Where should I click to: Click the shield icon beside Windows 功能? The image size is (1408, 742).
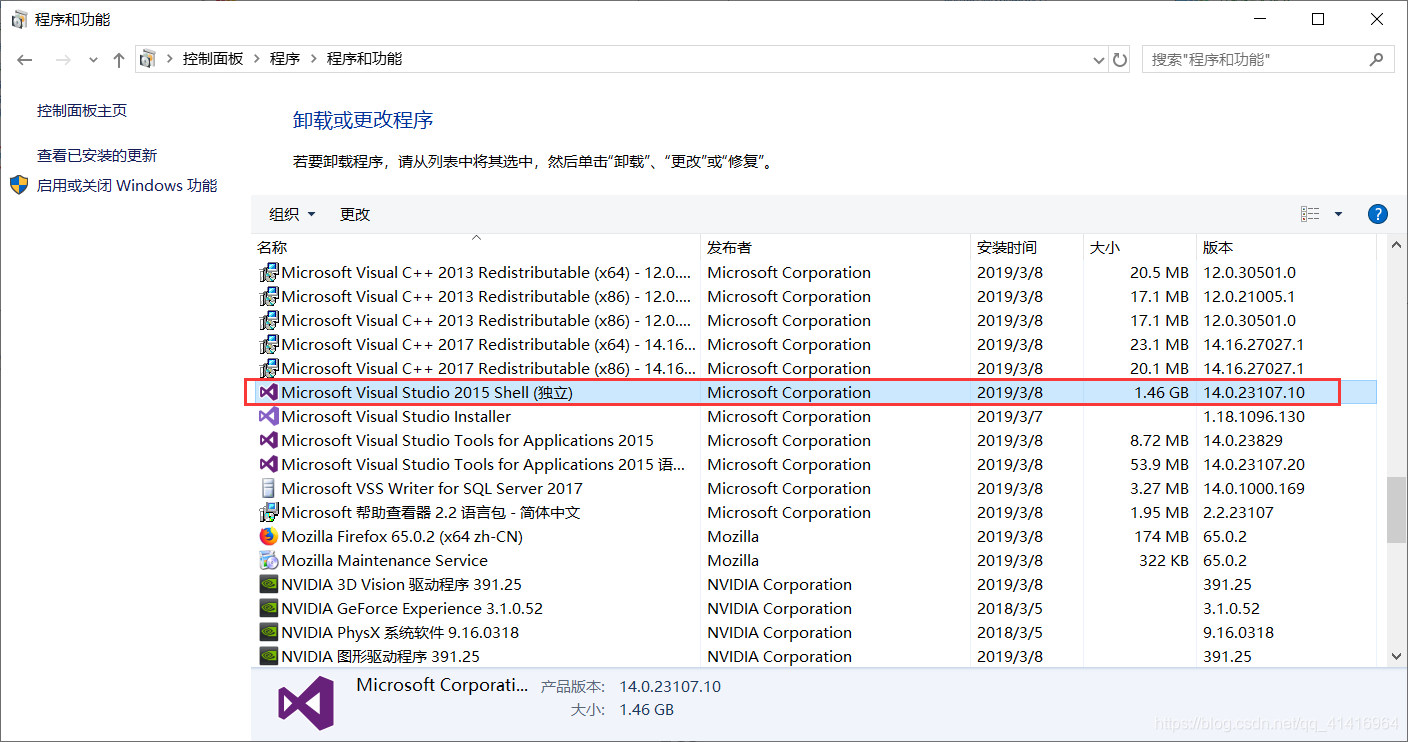click(19, 185)
